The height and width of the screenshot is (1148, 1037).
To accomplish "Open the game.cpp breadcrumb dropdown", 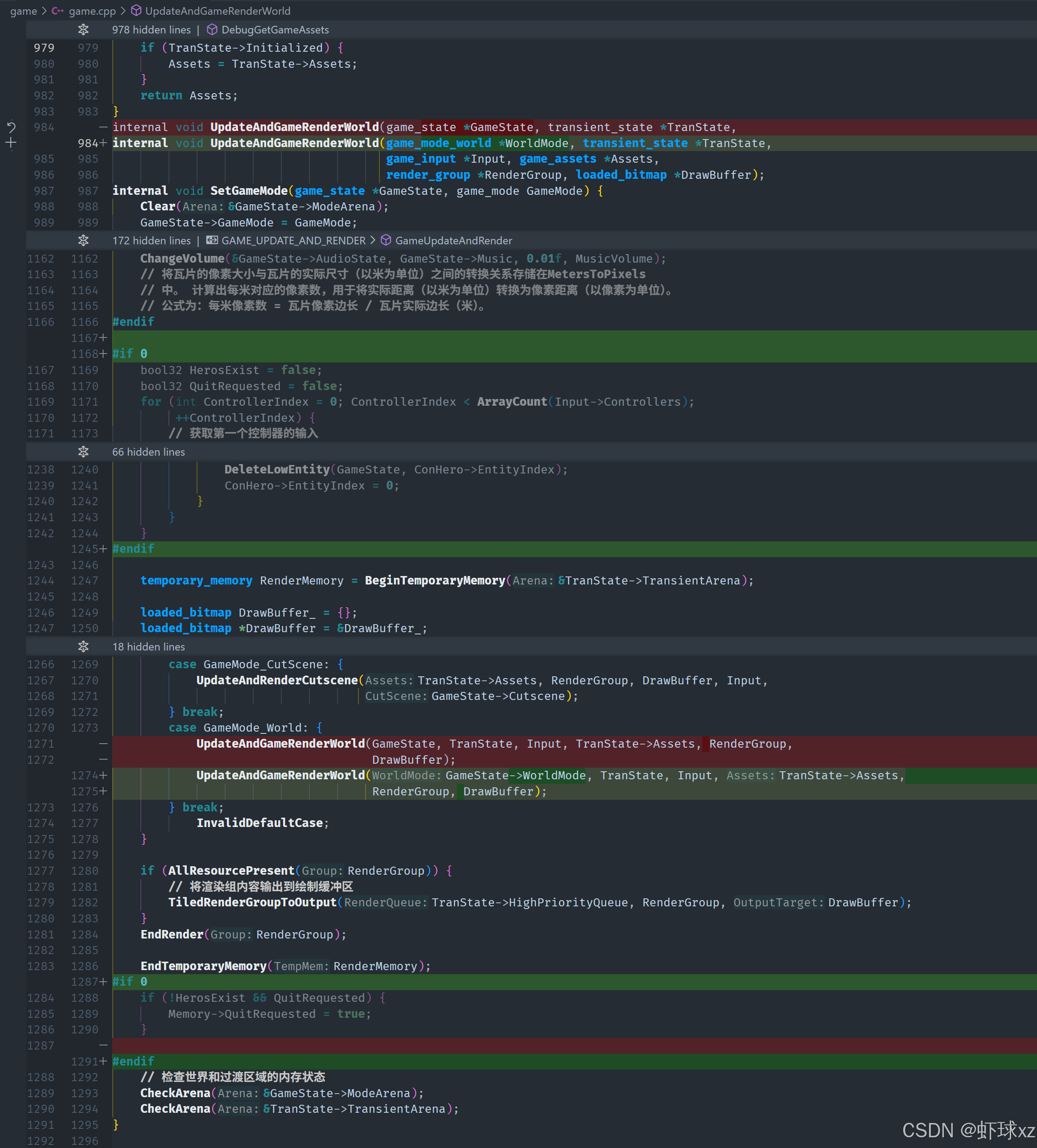I will coord(92,11).
